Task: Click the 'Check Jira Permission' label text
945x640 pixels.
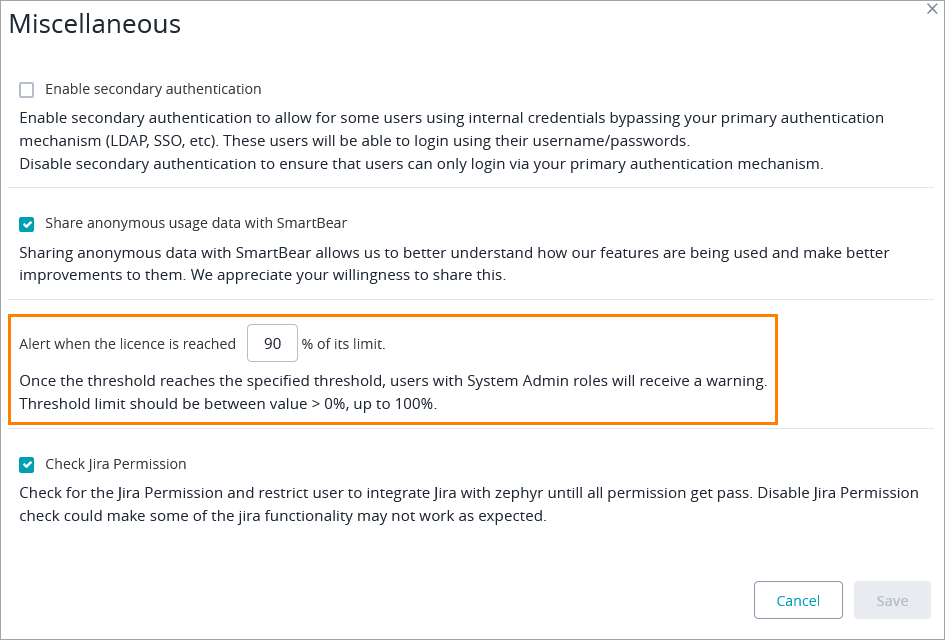Action: pos(116,464)
